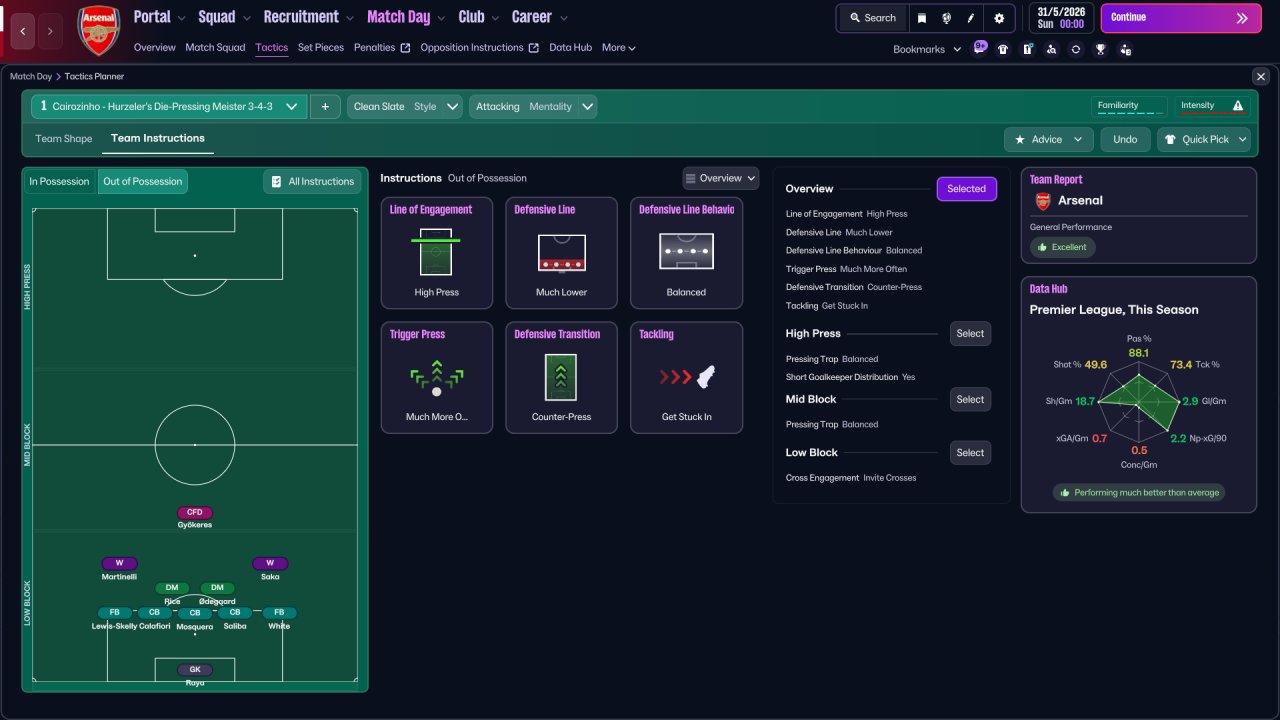The image size is (1280, 720).
Task: Click the circular arrows shortcut icon
Action: [x=1076, y=49]
